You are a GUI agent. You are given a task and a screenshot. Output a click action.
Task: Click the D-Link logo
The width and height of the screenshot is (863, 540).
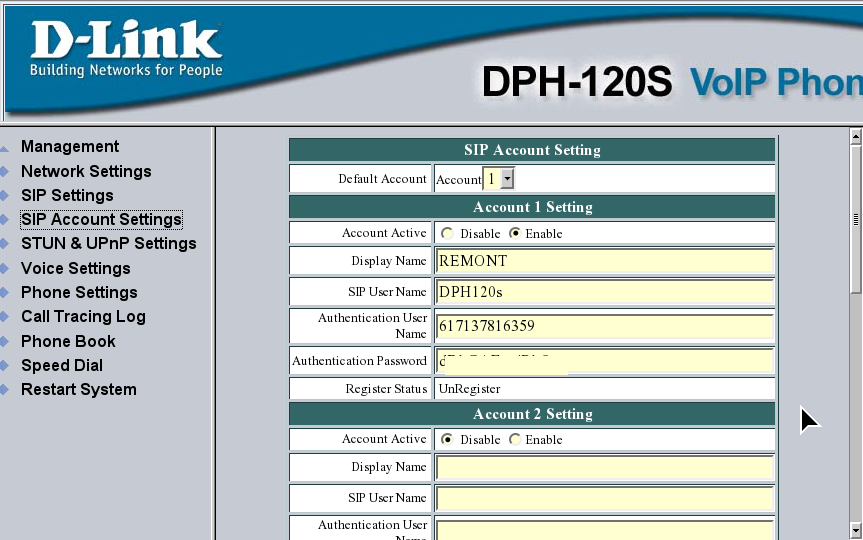[126, 48]
